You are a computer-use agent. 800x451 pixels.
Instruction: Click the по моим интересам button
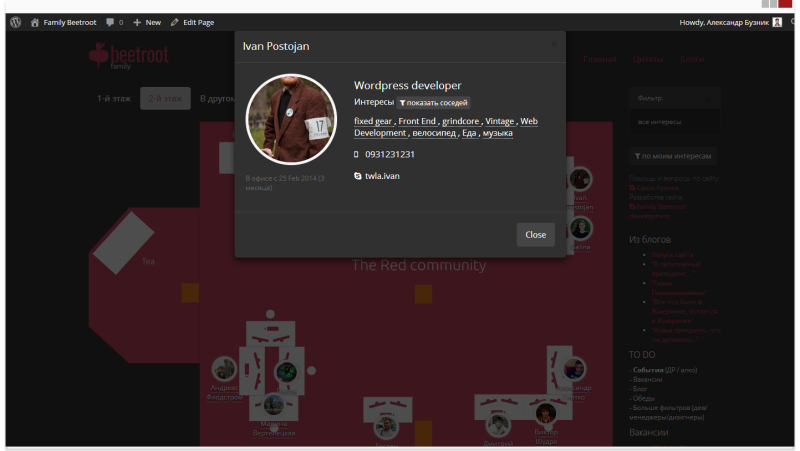pyautogui.click(x=673, y=156)
